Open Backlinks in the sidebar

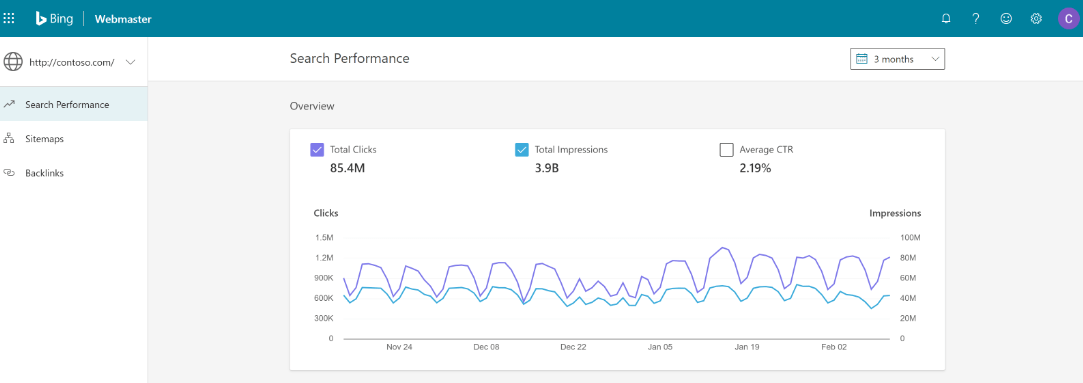tap(73, 173)
